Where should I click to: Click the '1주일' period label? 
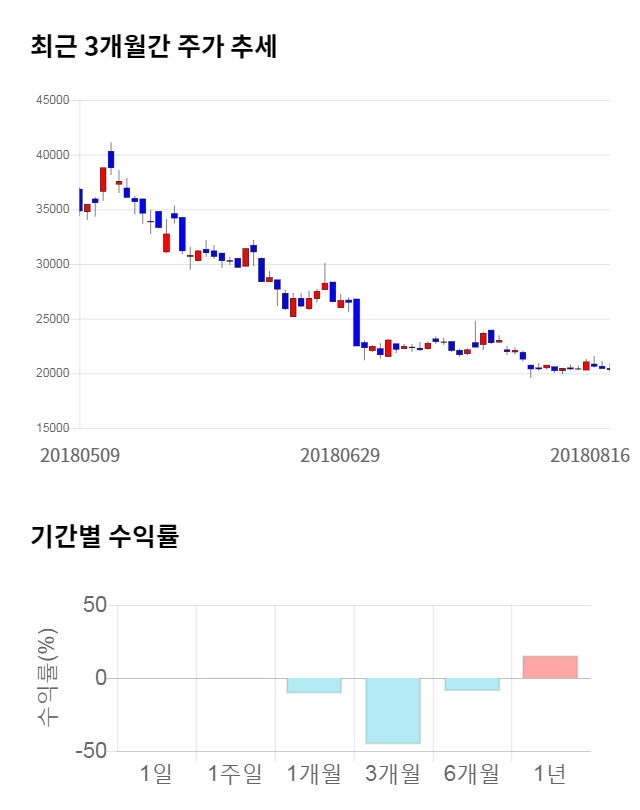click(234, 773)
